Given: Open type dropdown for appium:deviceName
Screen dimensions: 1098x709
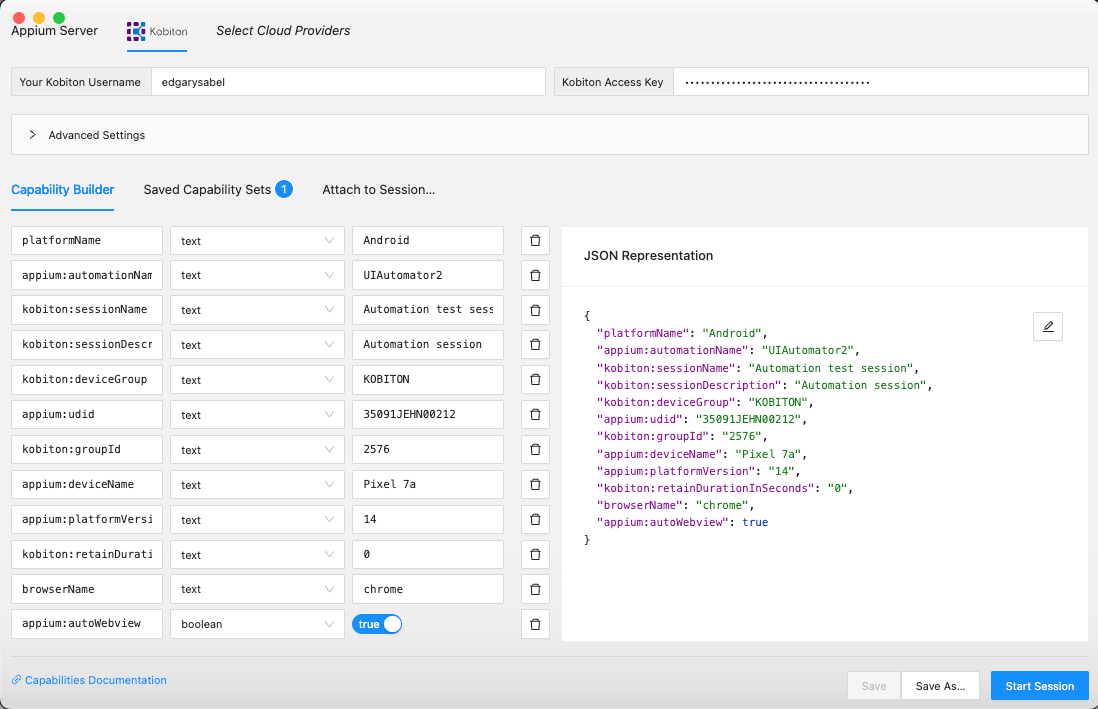Looking at the screenshot, I should point(257,485).
